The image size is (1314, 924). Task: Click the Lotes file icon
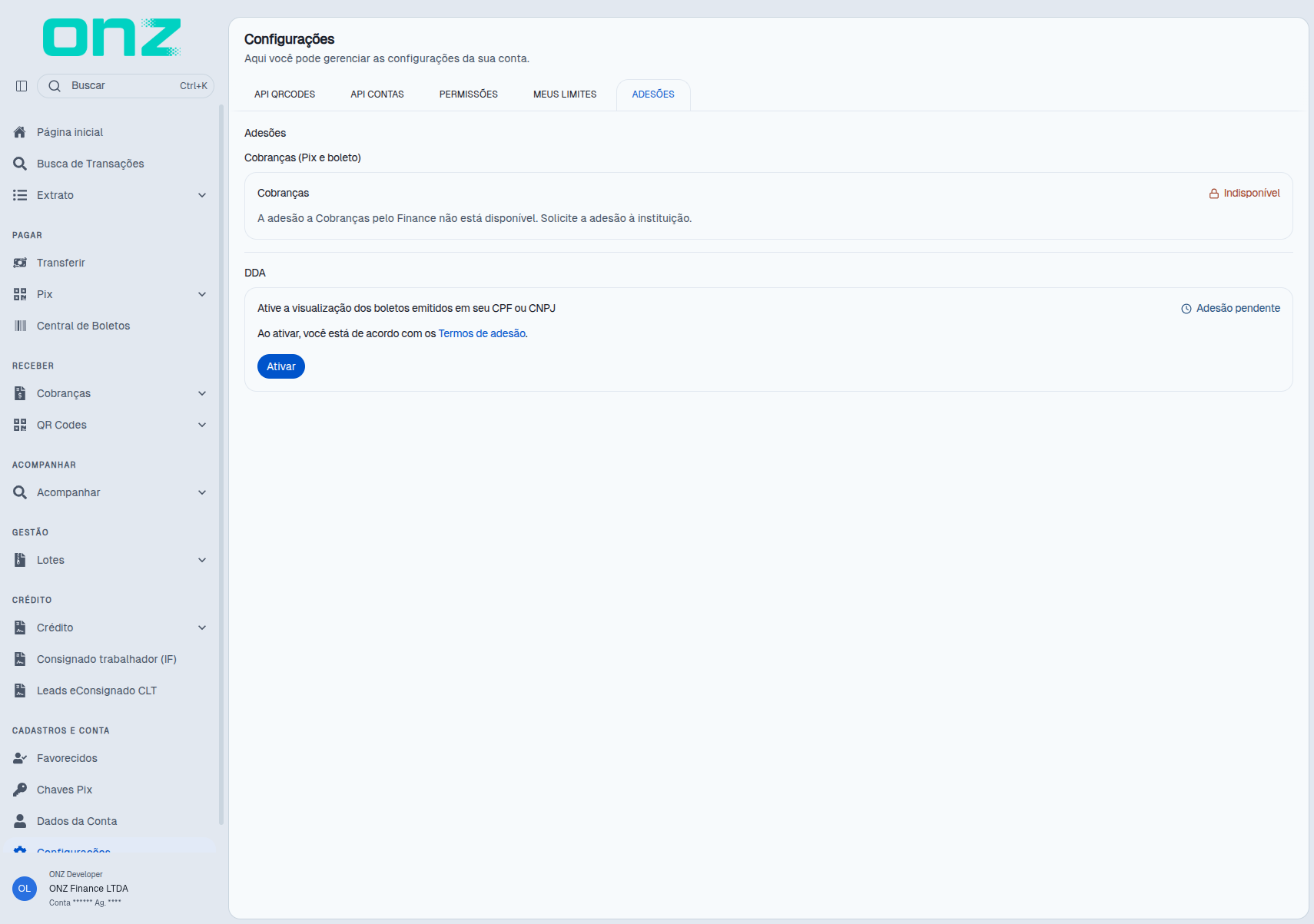pos(20,560)
